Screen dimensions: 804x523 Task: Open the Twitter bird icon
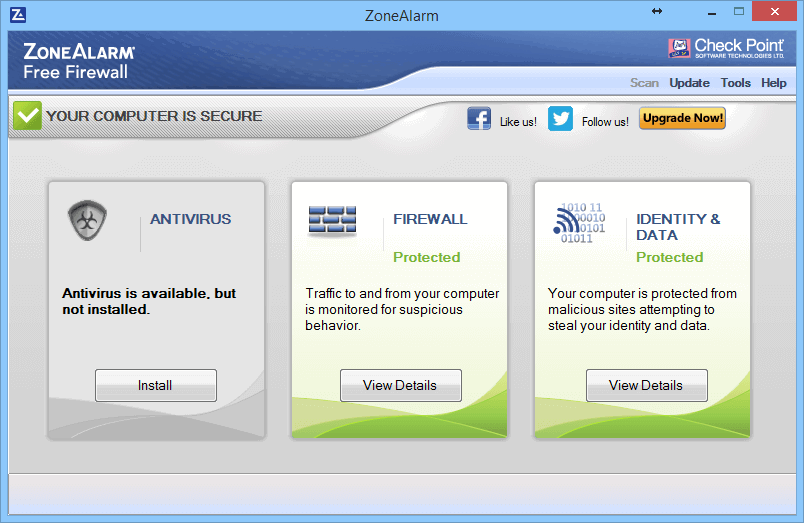(560, 118)
